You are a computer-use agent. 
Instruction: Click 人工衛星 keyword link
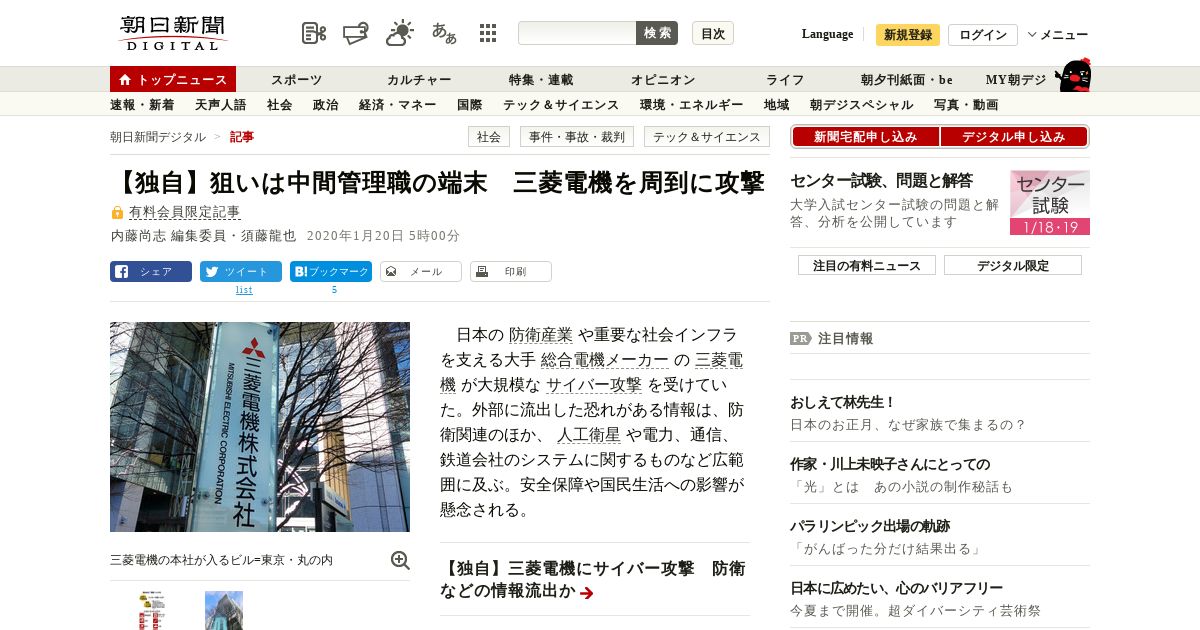589,435
